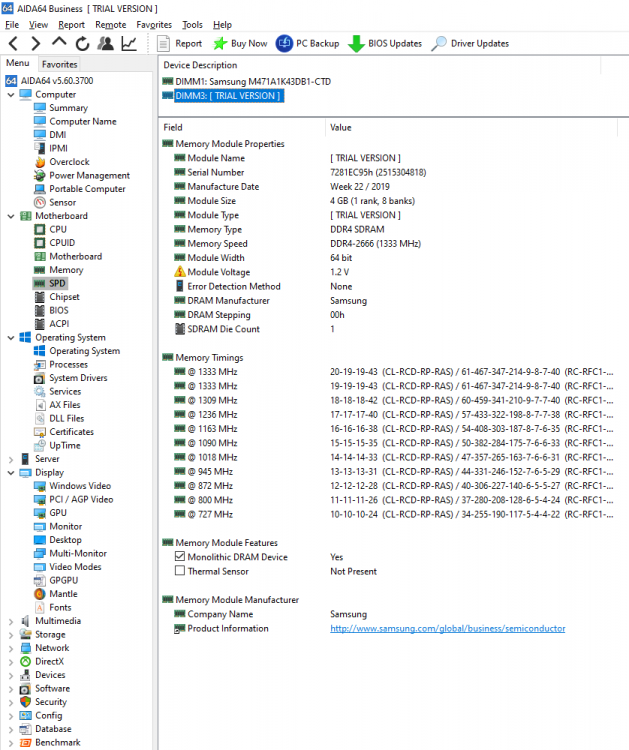Select the Sensor tree item
This screenshot has height=750, width=629.
coord(55,203)
